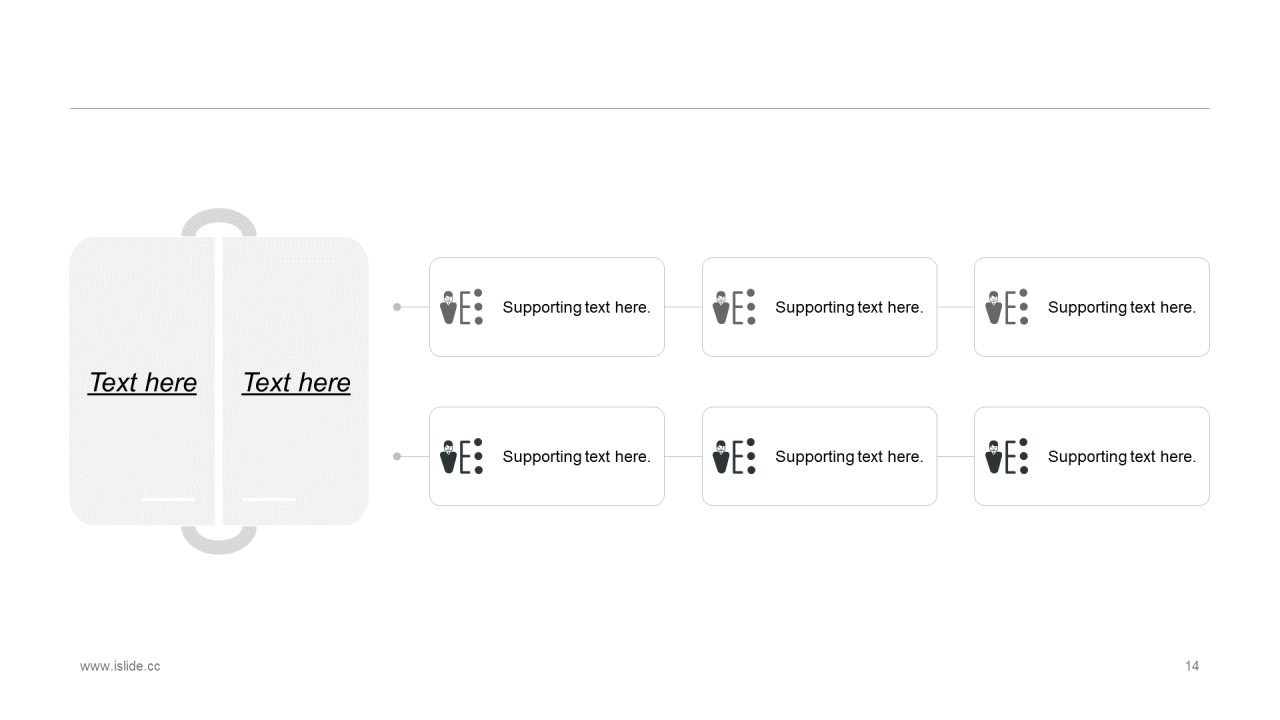Click the gray connector dot of the lower row
Screen dimensions: 1280x720
[x=397, y=456]
